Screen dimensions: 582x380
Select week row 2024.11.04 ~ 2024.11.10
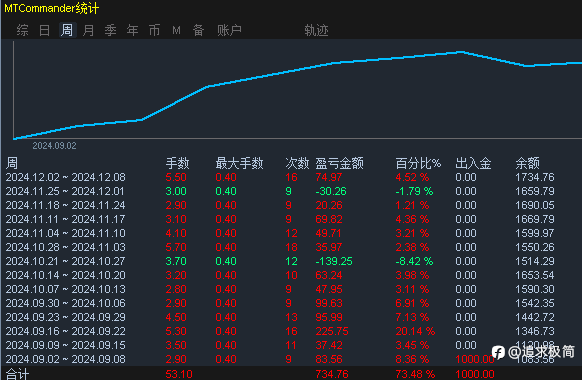tap(280, 233)
